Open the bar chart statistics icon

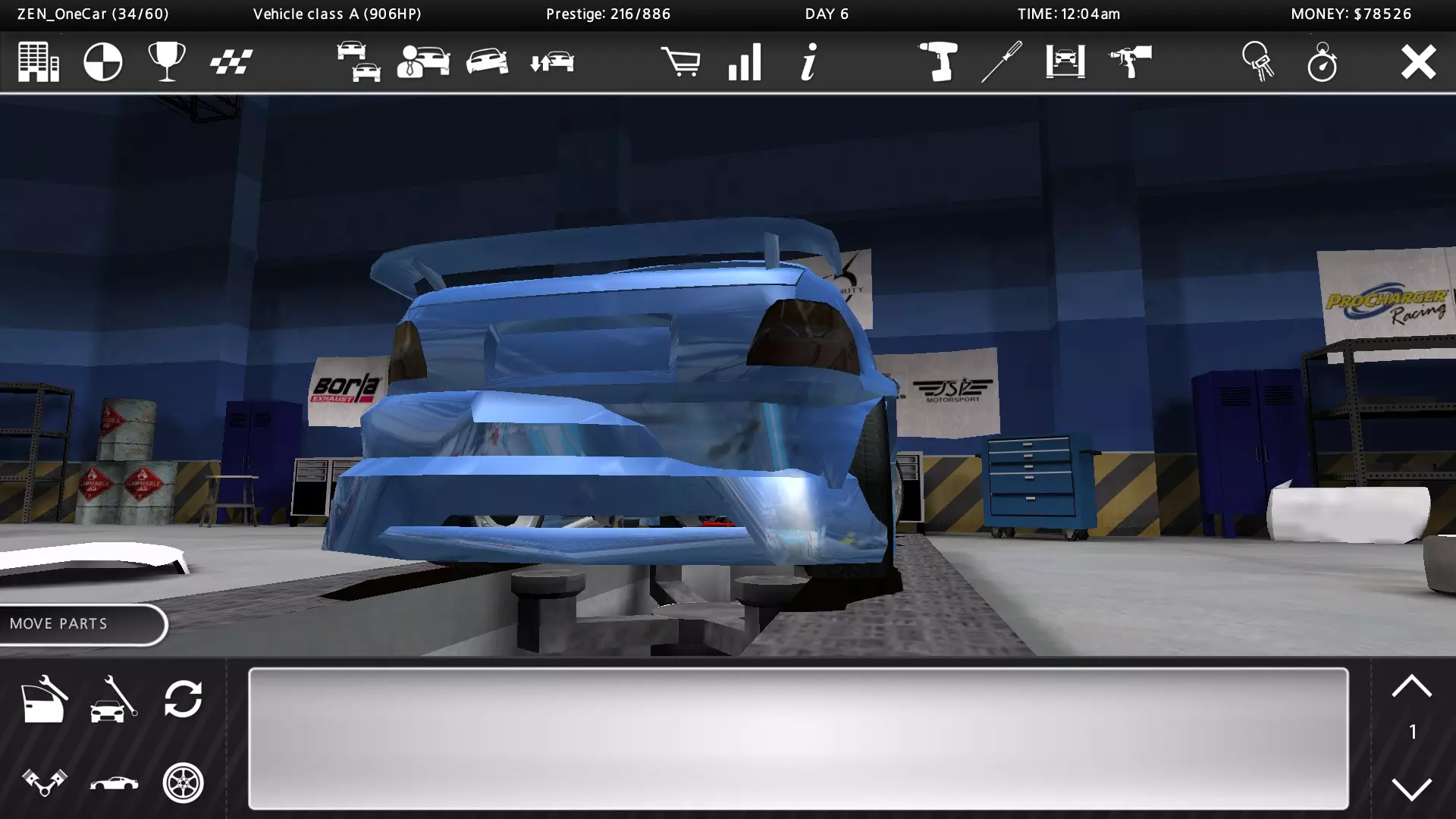click(x=745, y=61)
